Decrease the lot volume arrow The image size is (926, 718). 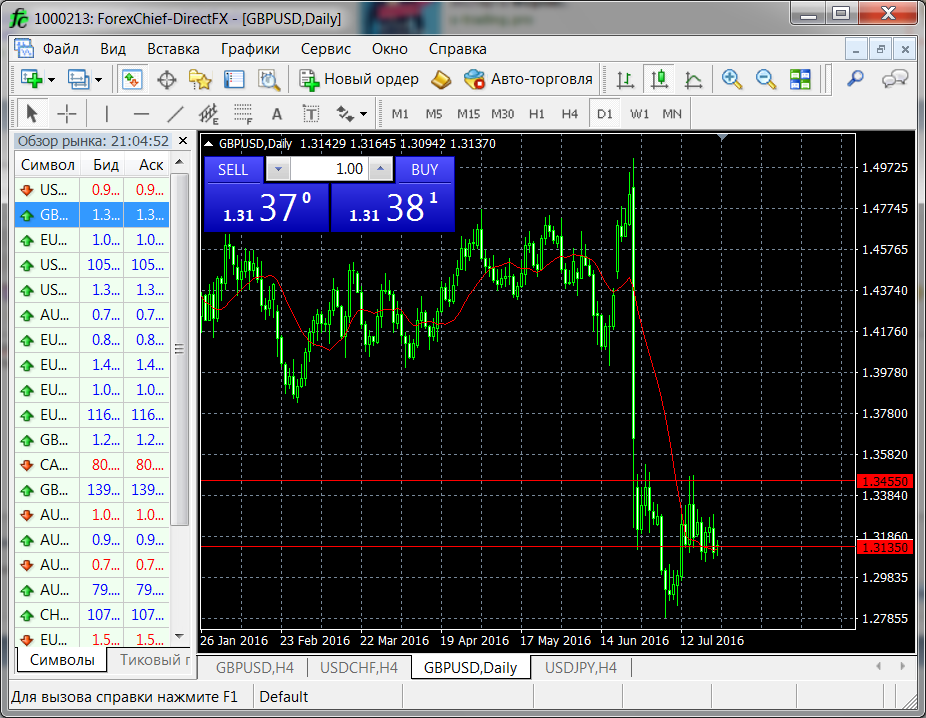[278, 169]
